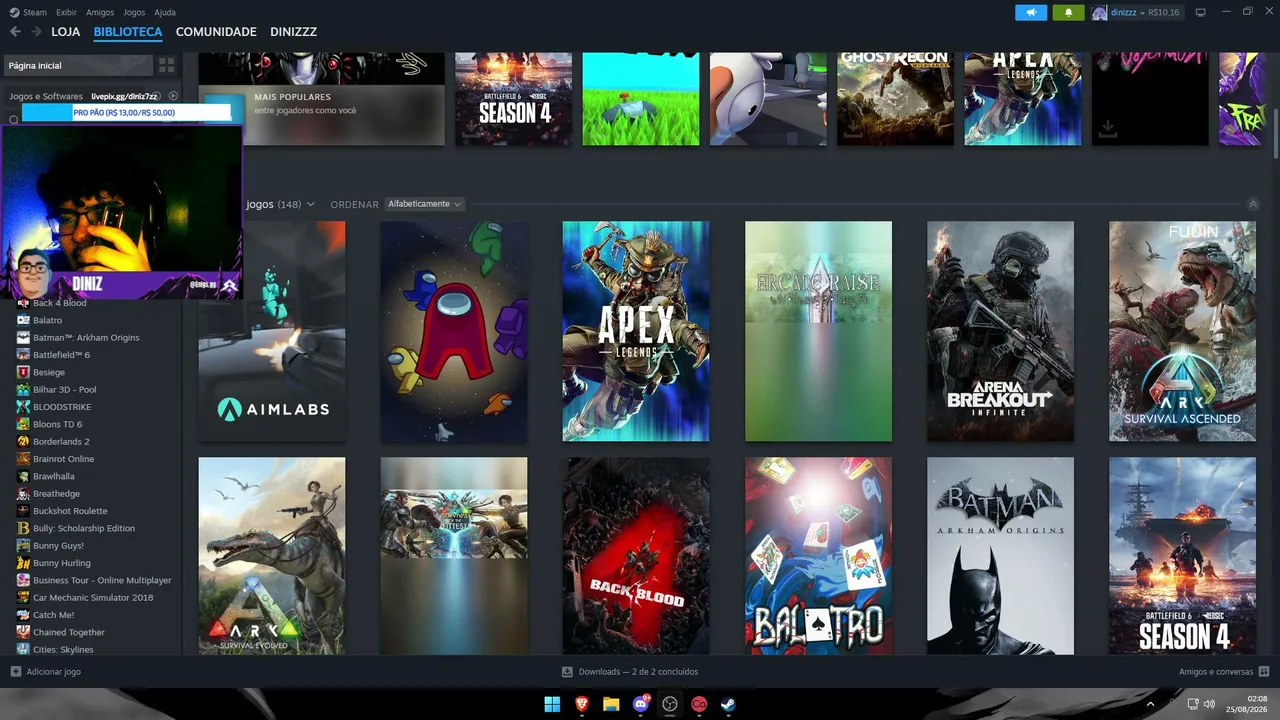Viewport: 1280px width, 720px height.
Task: Toggle the collections grid view icon
Action: click(x=167, y=65)
